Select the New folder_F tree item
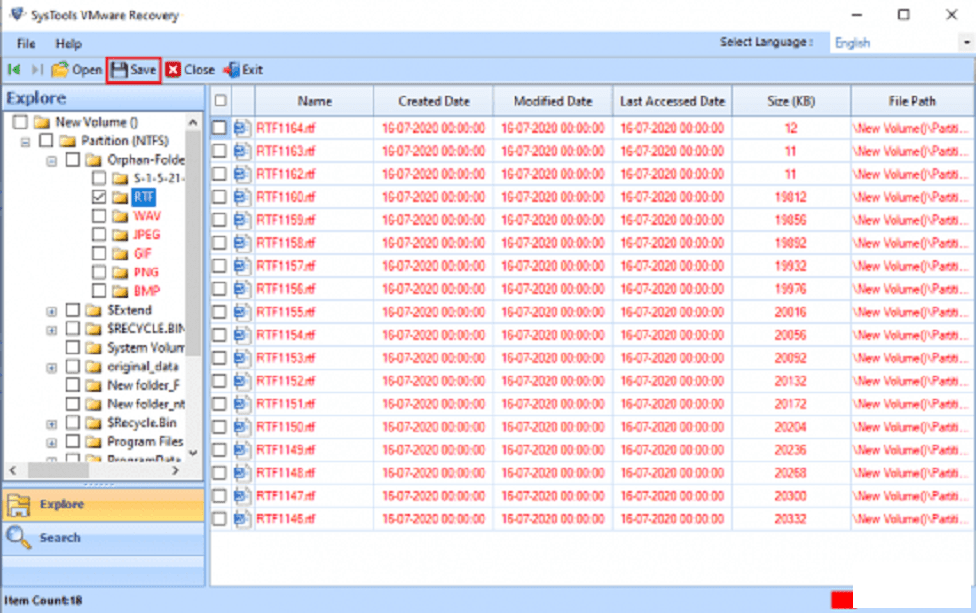 click(143, 385)
